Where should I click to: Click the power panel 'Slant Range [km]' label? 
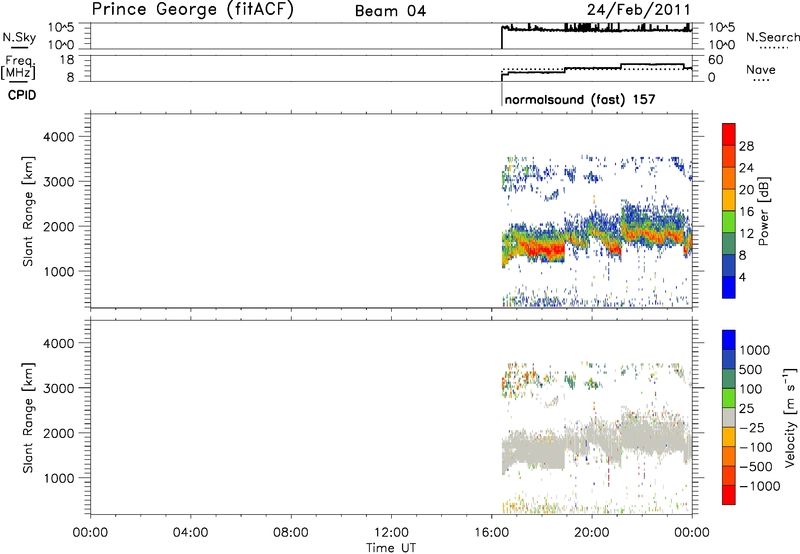28,211
